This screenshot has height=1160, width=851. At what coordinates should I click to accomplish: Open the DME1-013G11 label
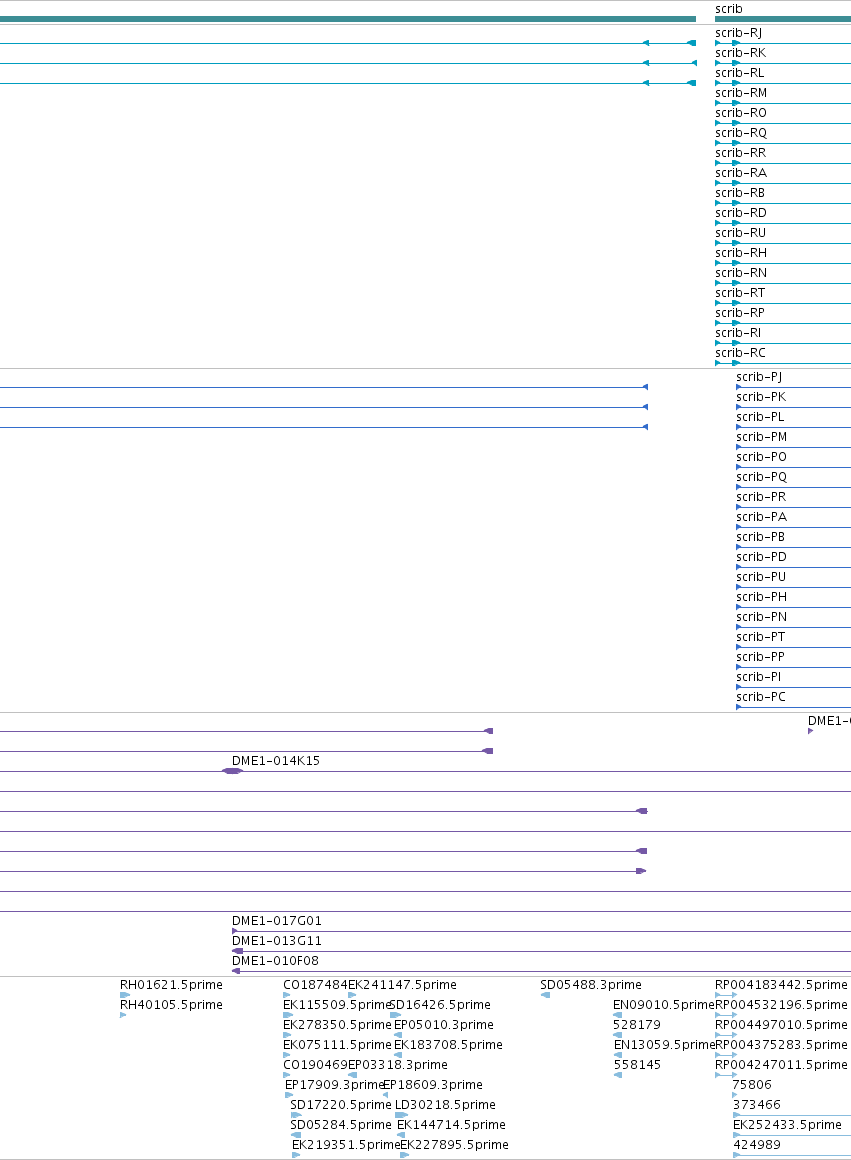click(x=277, y=940)
